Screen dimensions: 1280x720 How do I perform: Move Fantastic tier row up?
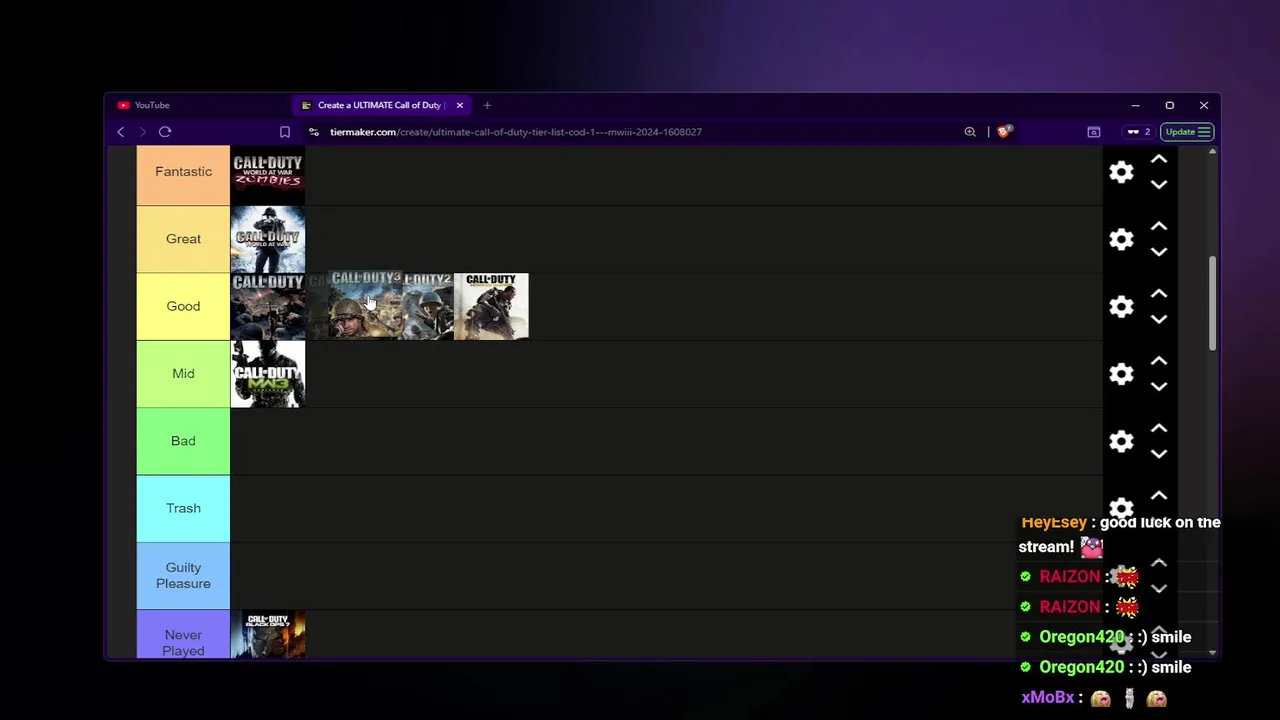[1159, 159]
